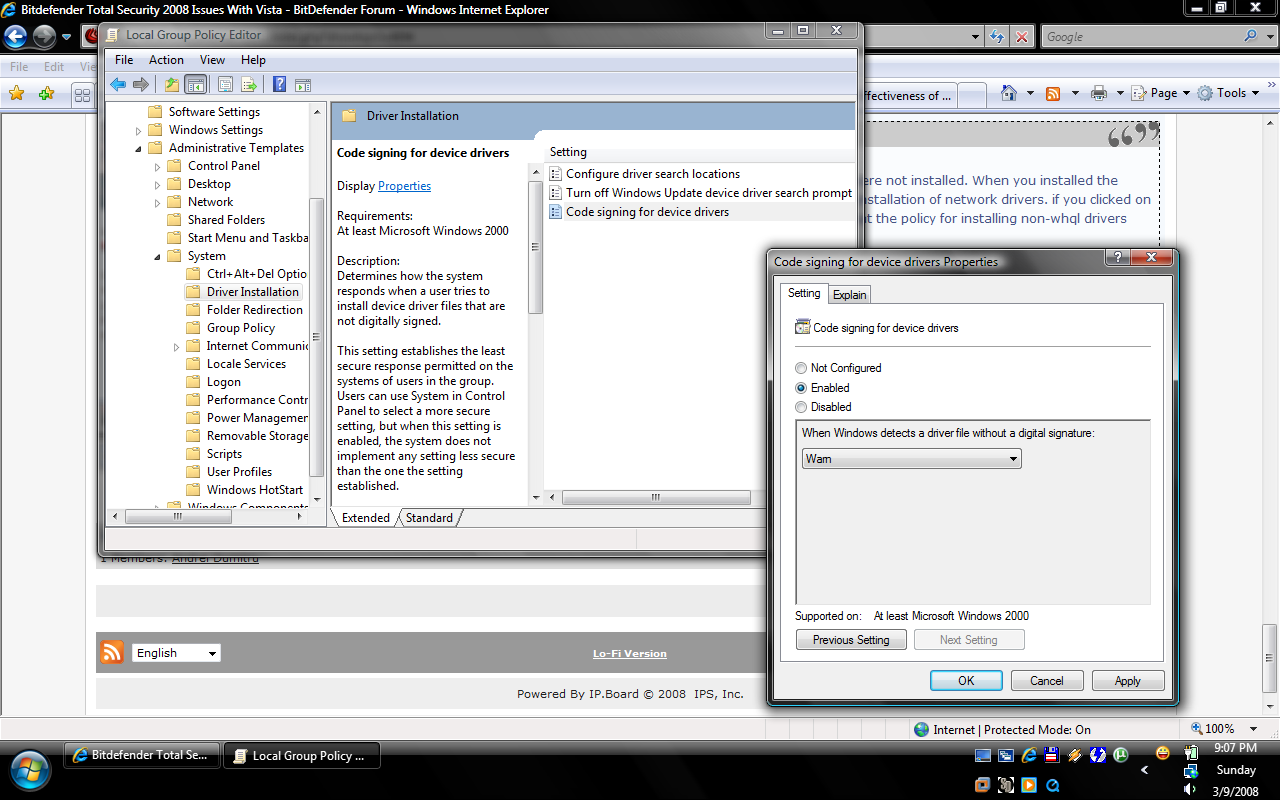The height and width of the screenshot is (800, 1280).
Task: Expand the Network tree node
Action: click(x=157, y=203)
